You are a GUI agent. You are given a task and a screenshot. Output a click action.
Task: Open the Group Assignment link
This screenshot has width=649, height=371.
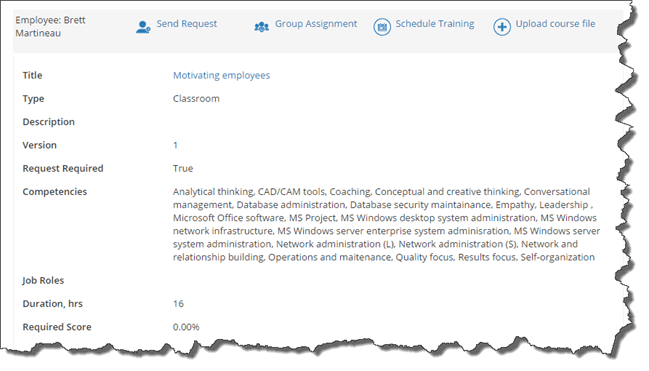pyautogui.click(x=316, y=24)
